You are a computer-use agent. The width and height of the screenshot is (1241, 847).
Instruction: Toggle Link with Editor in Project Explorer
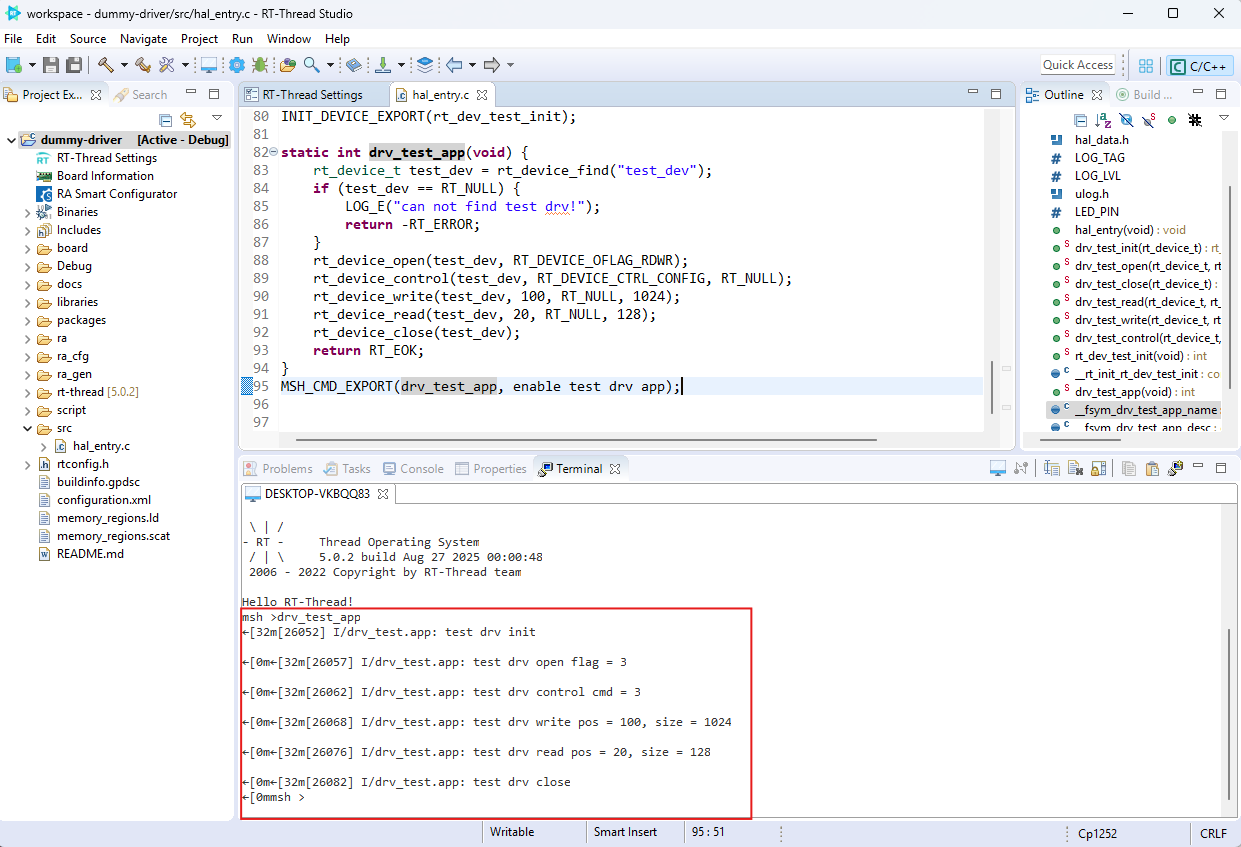(187, 119)
